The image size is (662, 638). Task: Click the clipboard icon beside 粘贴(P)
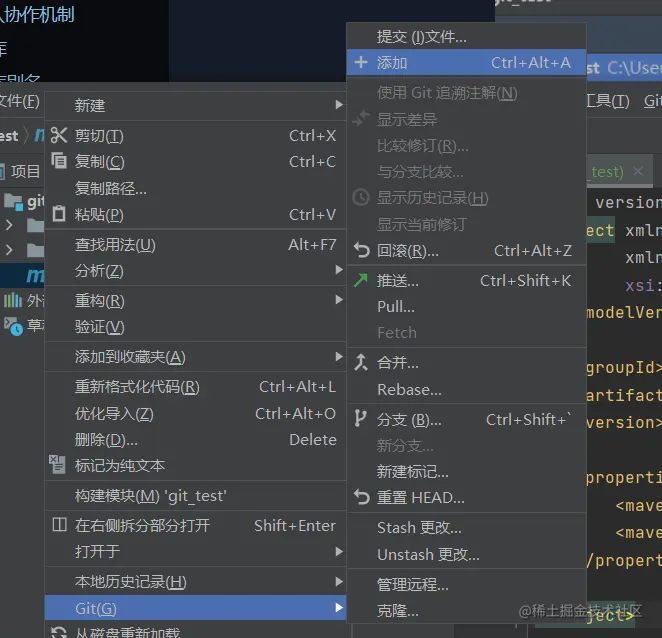59,214
